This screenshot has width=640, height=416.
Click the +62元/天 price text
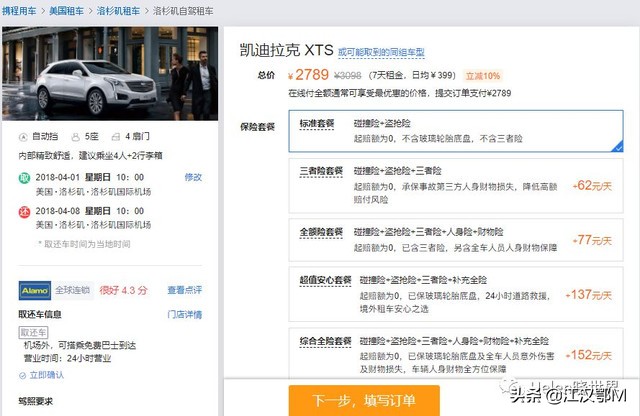pyautogui.click(x=592, y=186)
